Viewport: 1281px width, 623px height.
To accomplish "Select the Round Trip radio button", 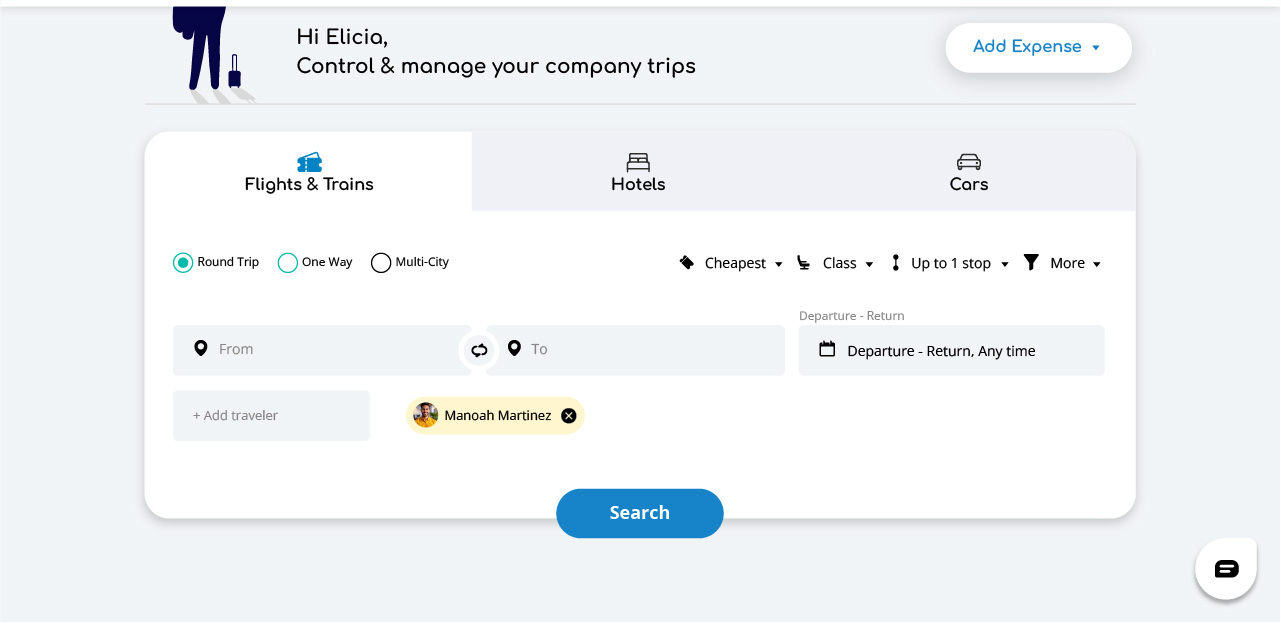I will pyautogui.click(x=183, y=263).
